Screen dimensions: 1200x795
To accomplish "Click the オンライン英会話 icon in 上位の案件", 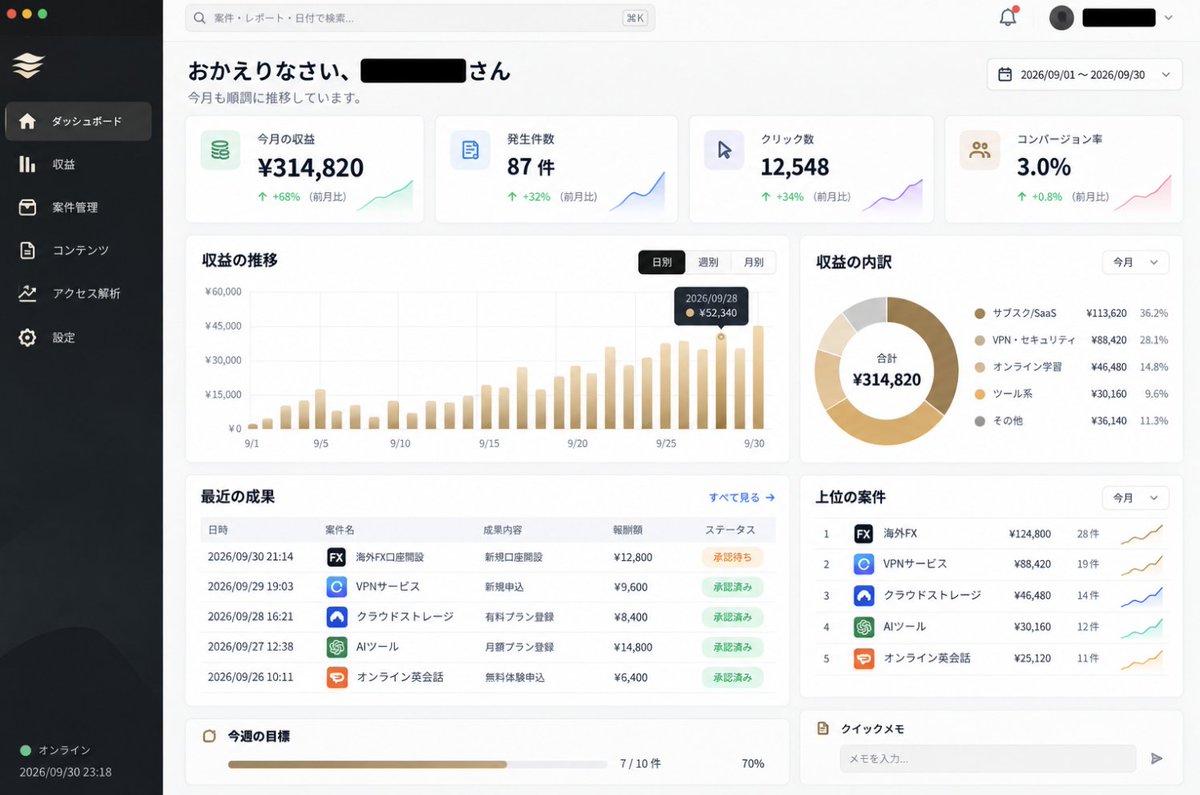I will coord(864,659).
